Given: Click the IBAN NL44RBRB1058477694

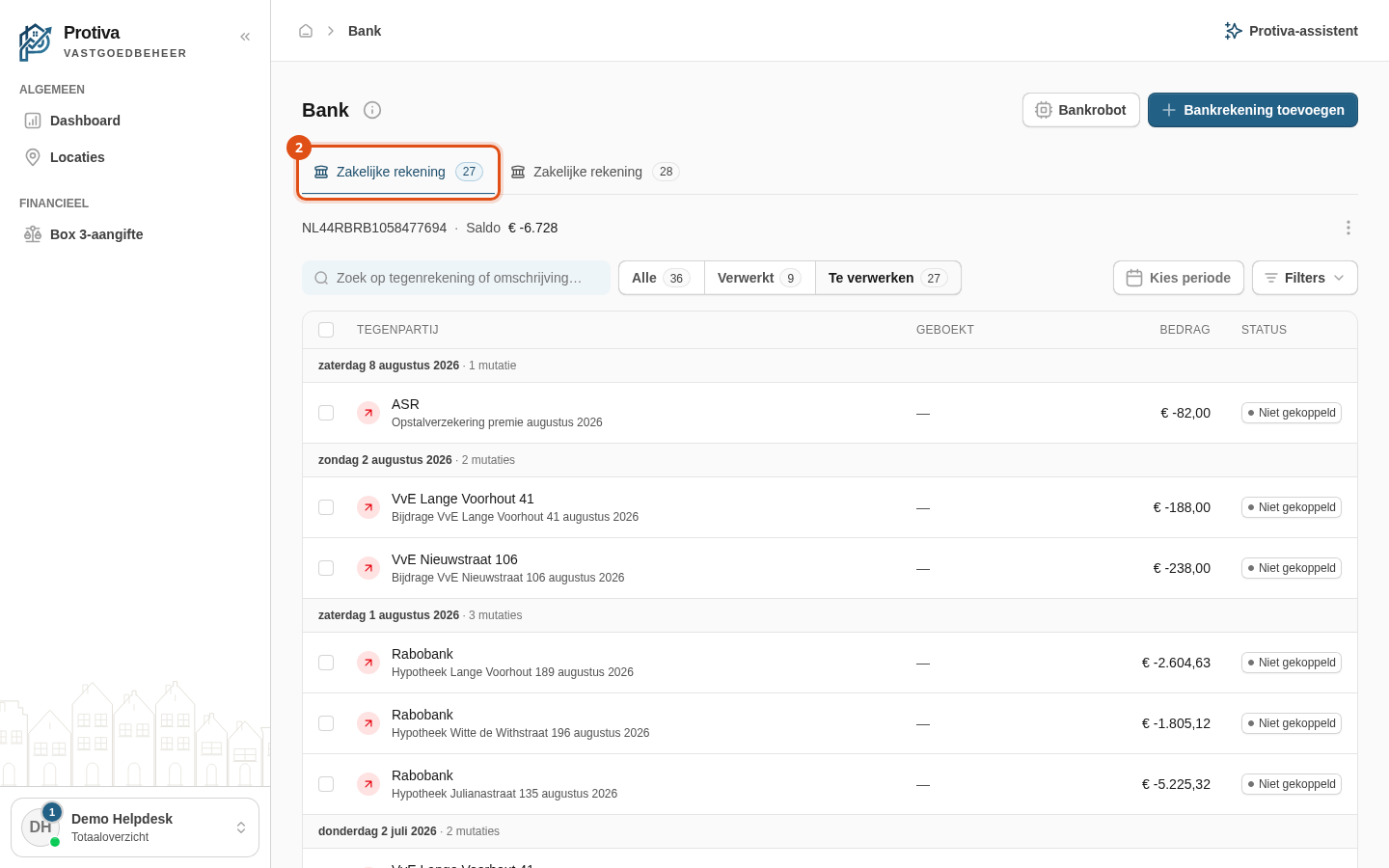Looking at the screenshot, I should point(374,228).
